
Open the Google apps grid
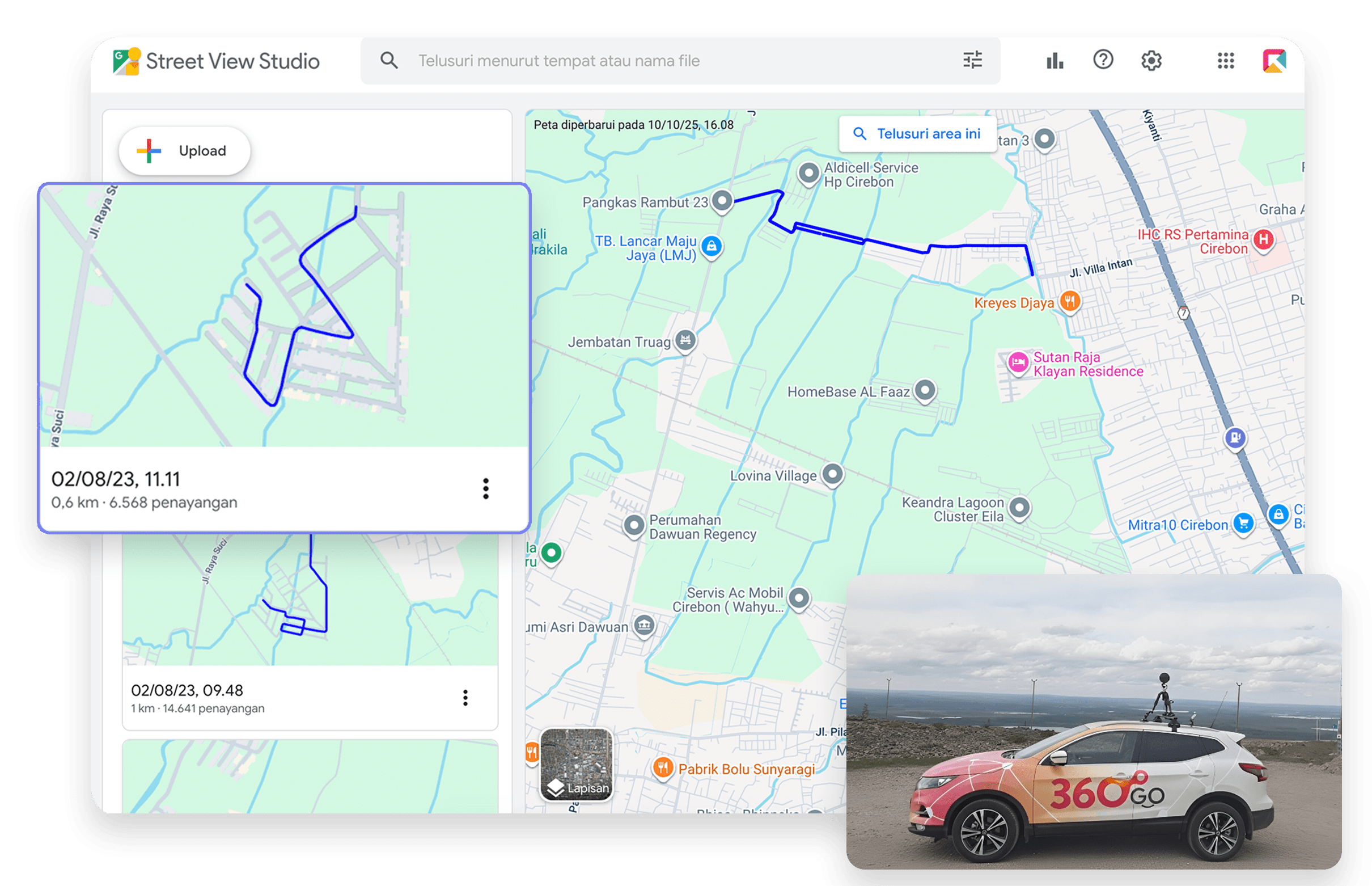1225,60
